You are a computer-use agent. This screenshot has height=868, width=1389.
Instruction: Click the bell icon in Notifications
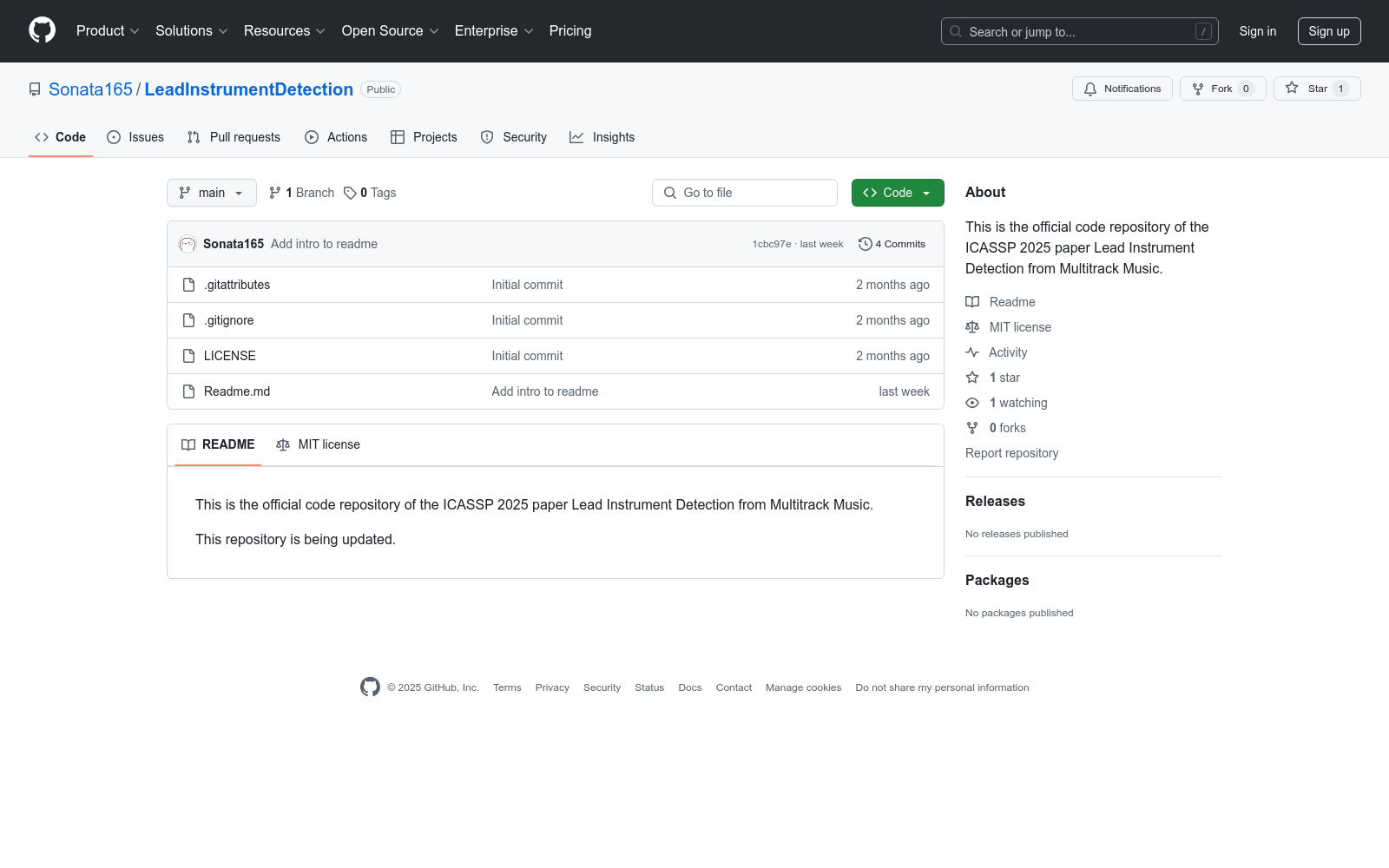pyautogui.click(x=1090, y=89)
